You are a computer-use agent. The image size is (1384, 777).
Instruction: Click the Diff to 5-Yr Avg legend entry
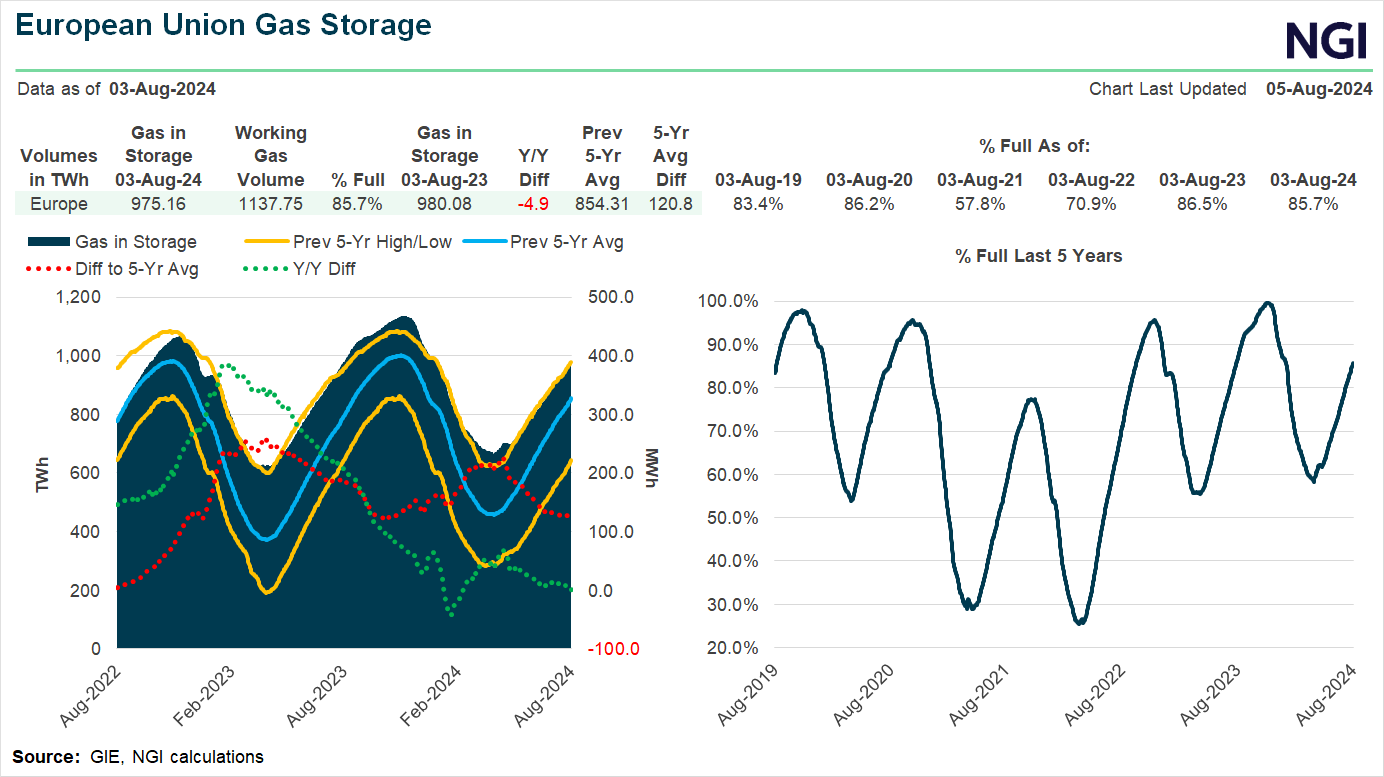pos(112,269)
